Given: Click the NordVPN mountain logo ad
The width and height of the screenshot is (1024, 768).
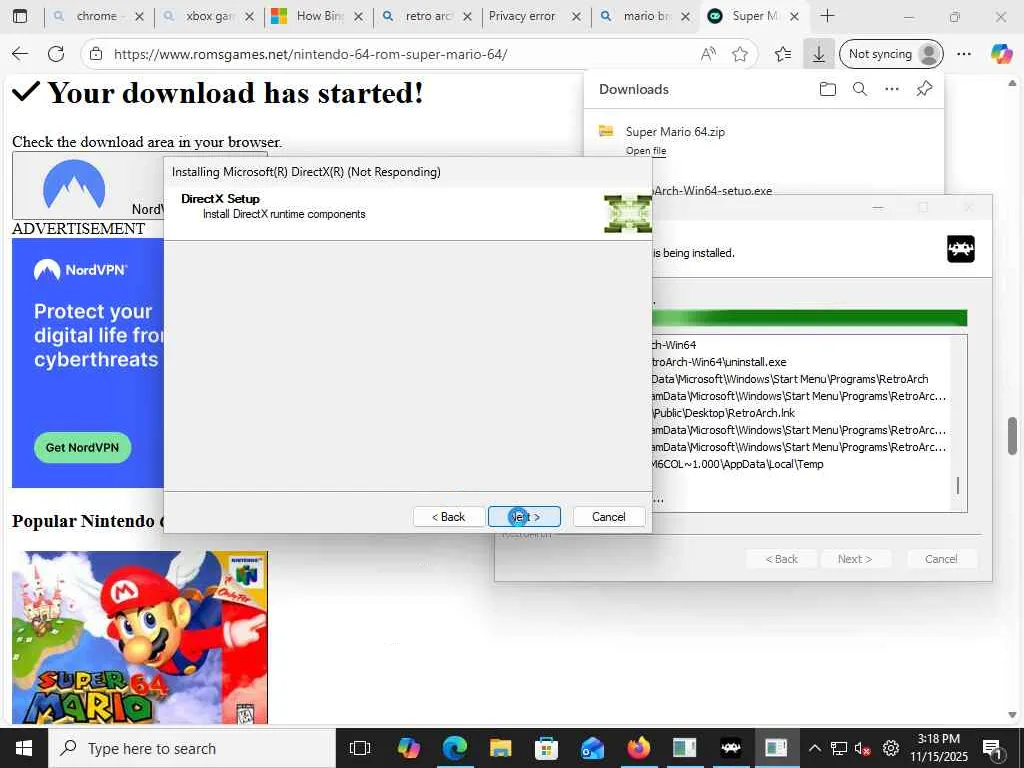Looking at the screenshot, I should tap(74, 185).
